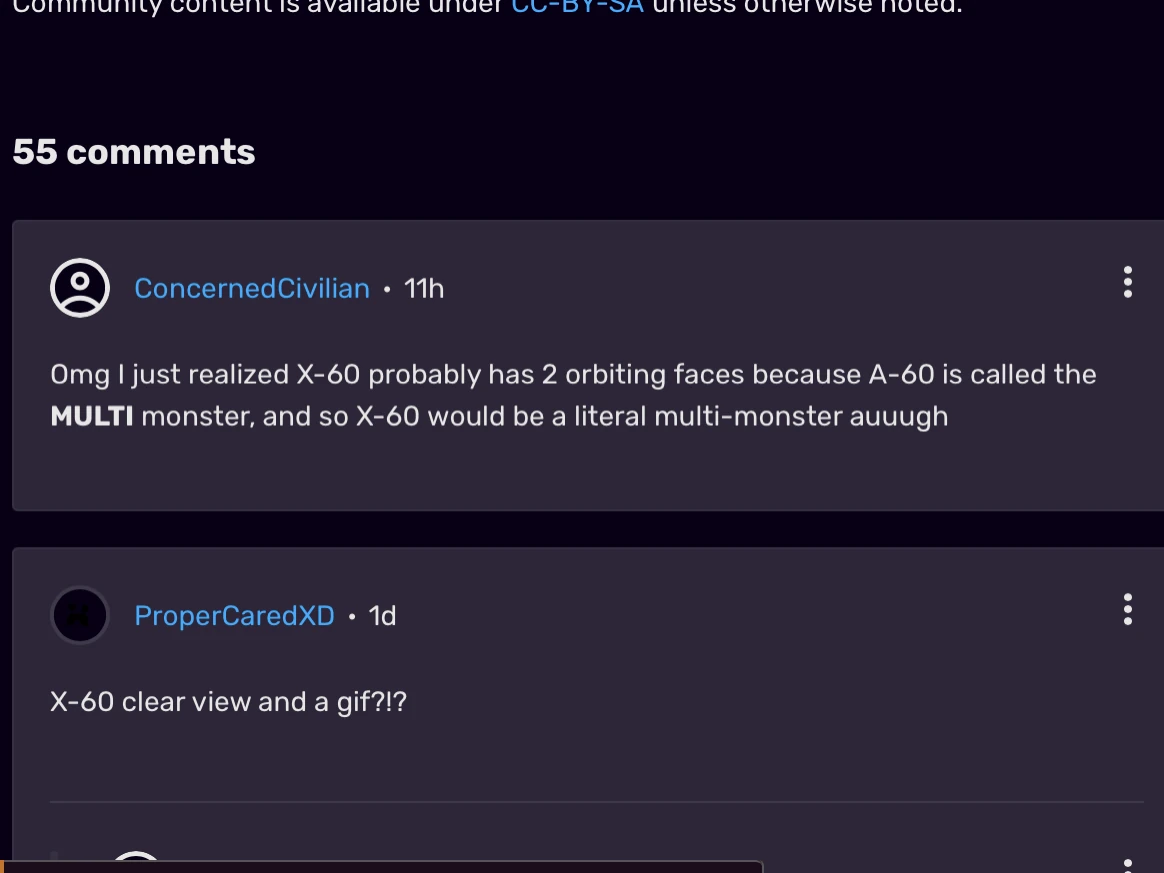Viewport: 1164px width, 873px height.
Task: Click the 11h timestamp on ConcernedCivilian's comment
Action: click(x=422, y=288)
